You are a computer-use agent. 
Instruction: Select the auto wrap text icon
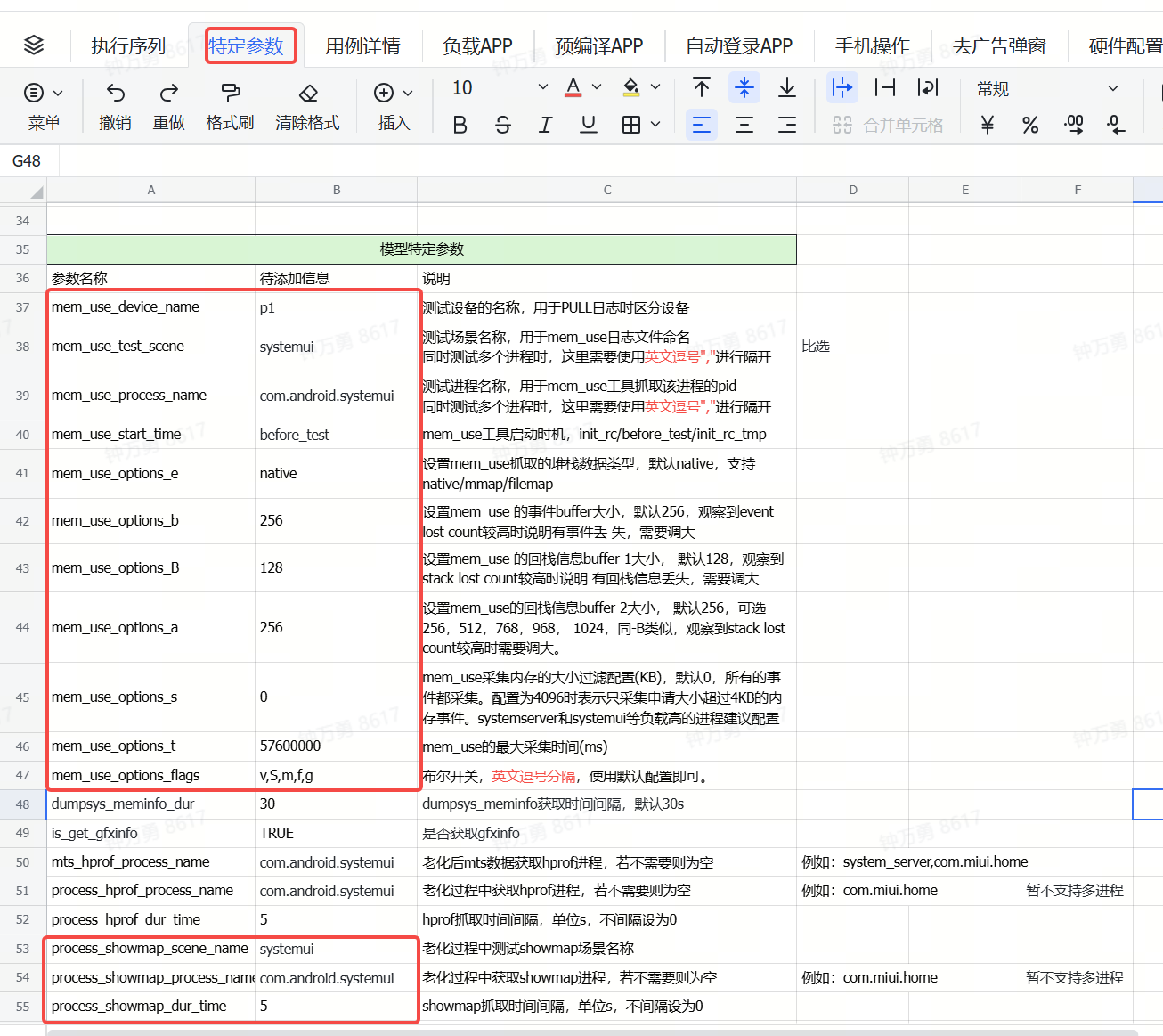pyautogui.click(x=928, y=87)
